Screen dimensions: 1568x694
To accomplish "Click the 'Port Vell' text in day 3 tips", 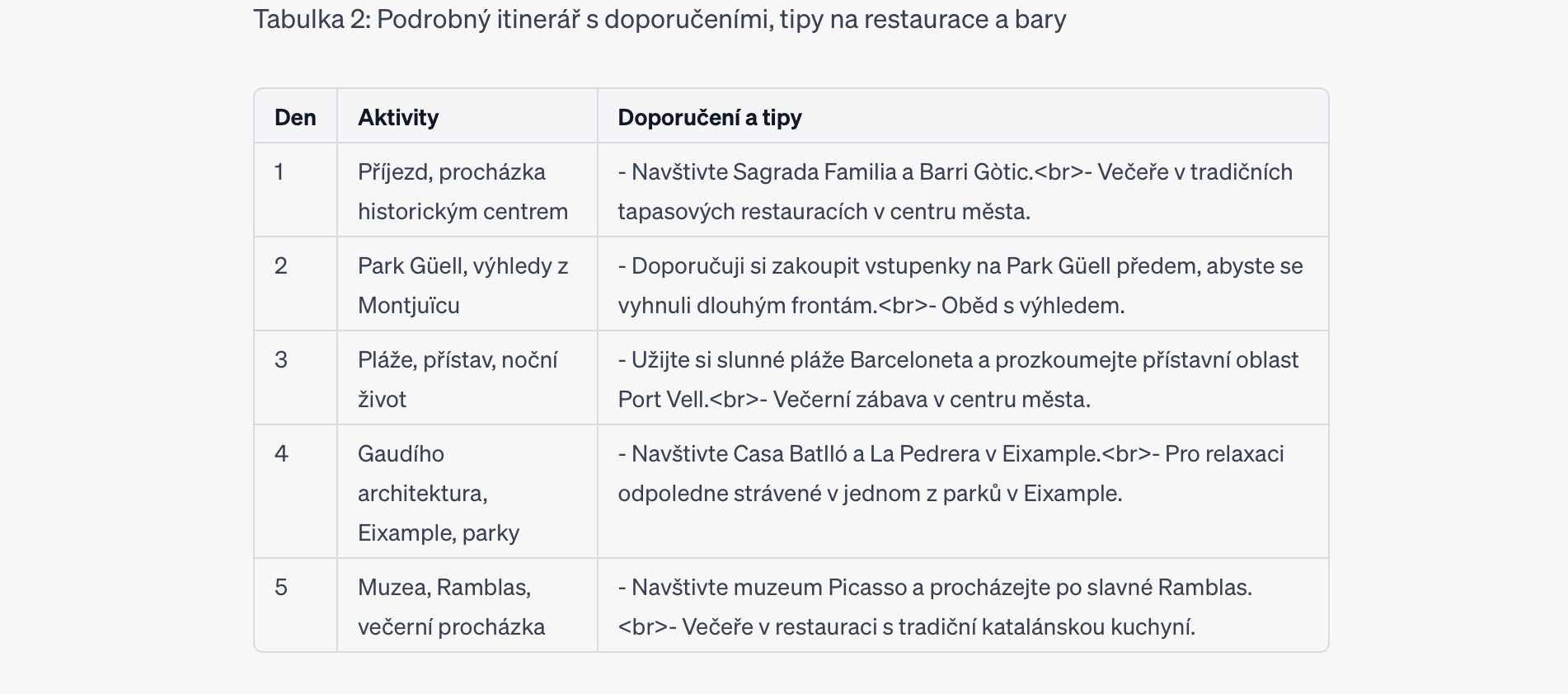I will click(x=662, y=400).
